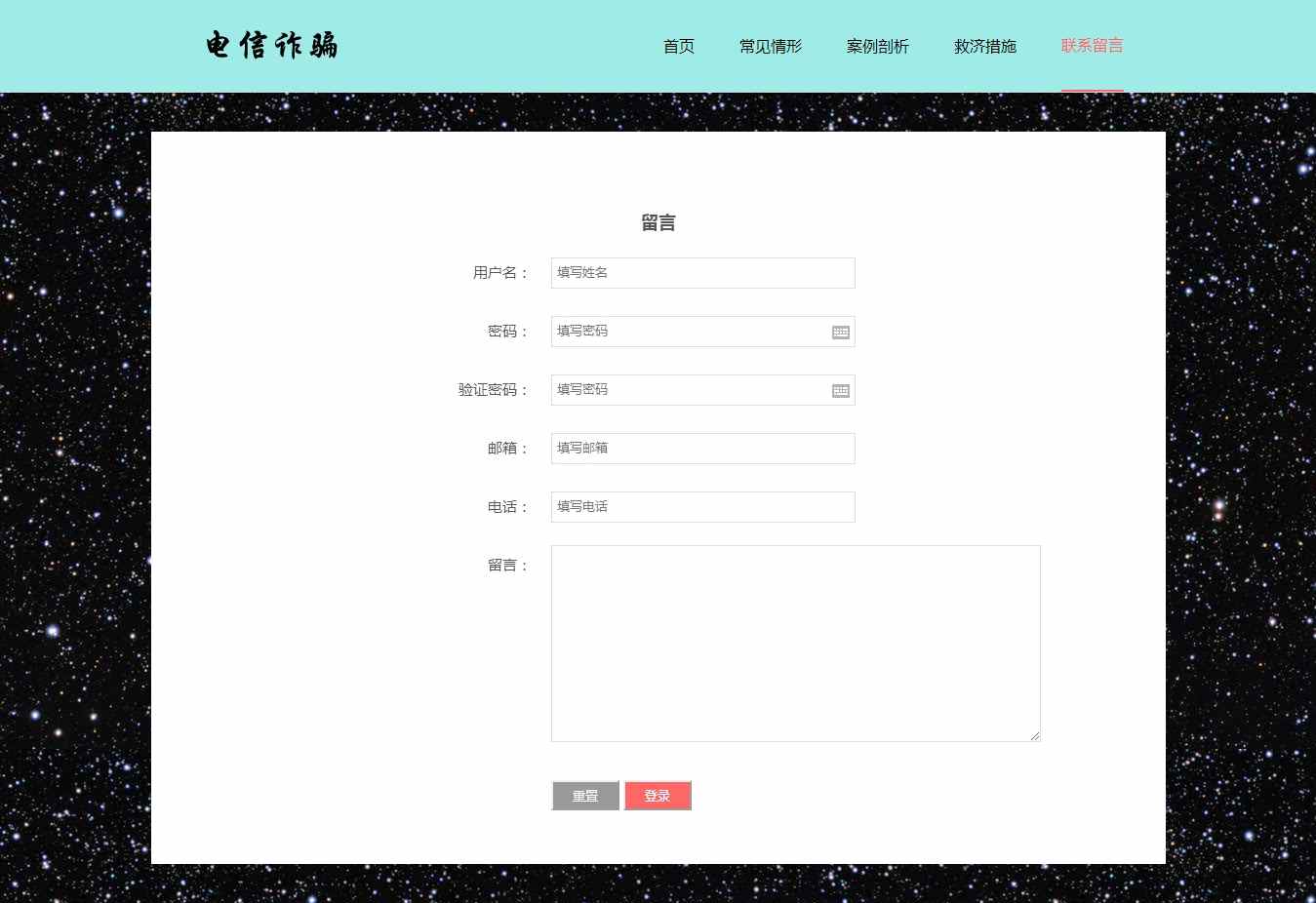Focus the 验证密码 input field
The width and height of the screenshot is (1316, 903).
pos(703,390)
